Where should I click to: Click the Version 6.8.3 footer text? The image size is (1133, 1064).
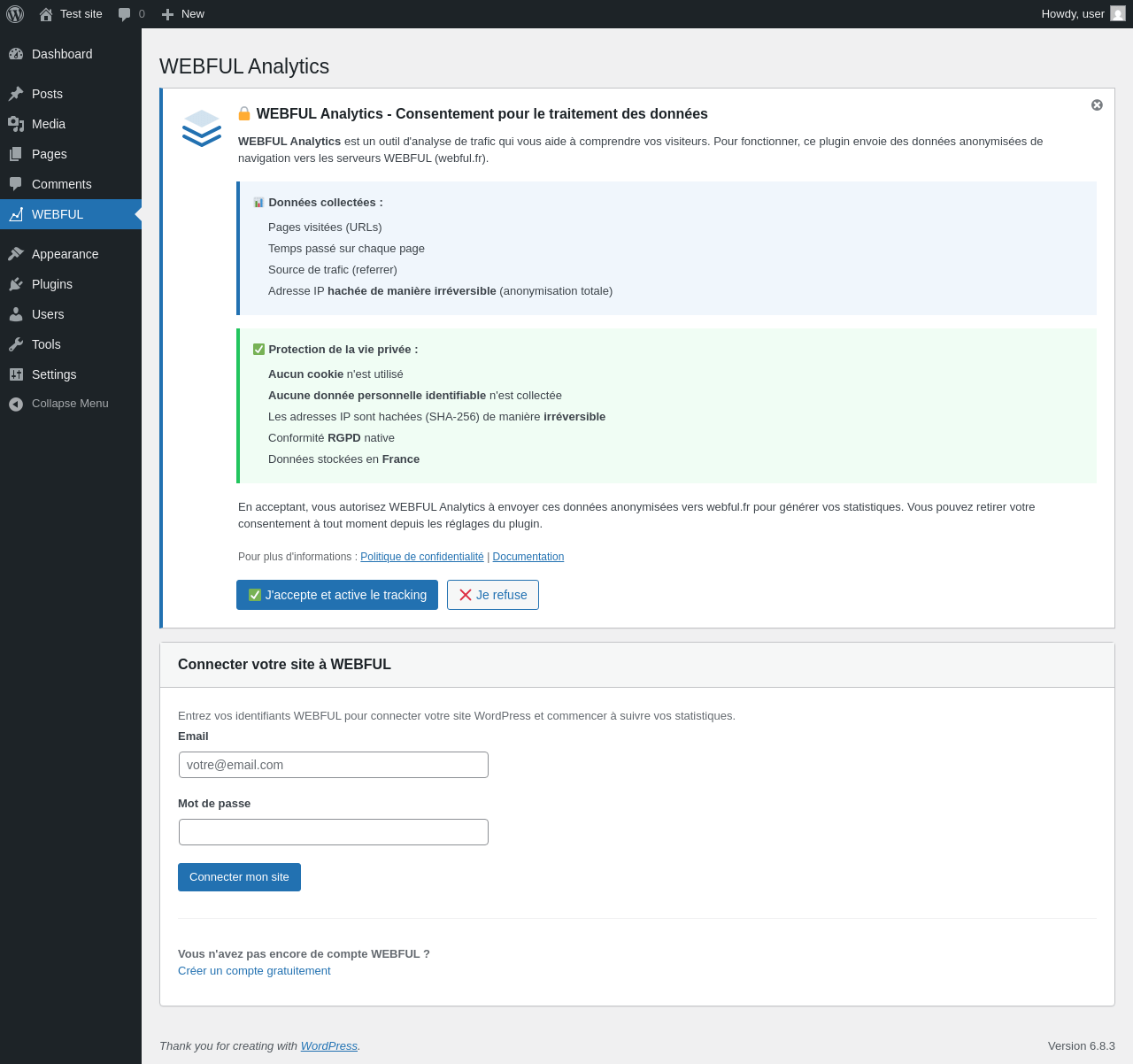[1082, 1046]
